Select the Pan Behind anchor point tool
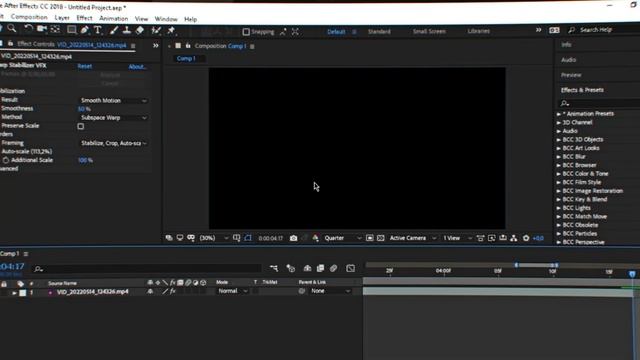The height and width of the screenshot is (360, 640). coord(55,29)
